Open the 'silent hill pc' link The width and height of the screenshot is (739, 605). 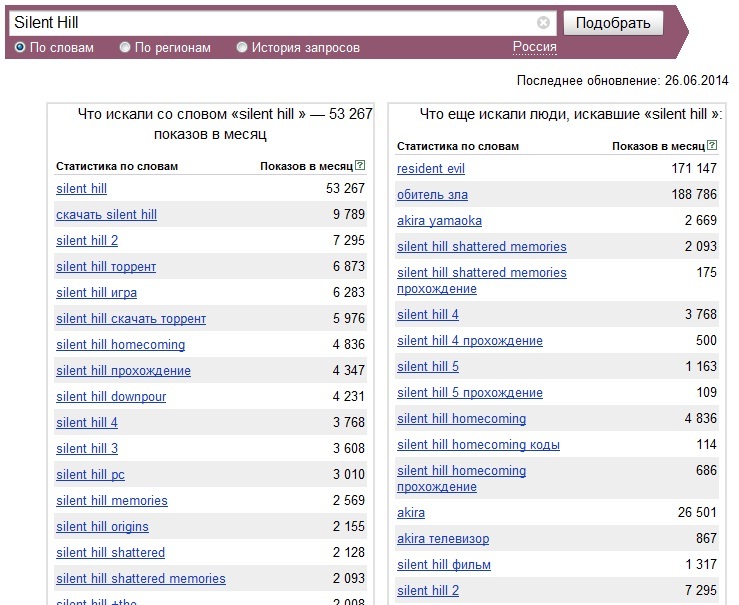(90, 474)
